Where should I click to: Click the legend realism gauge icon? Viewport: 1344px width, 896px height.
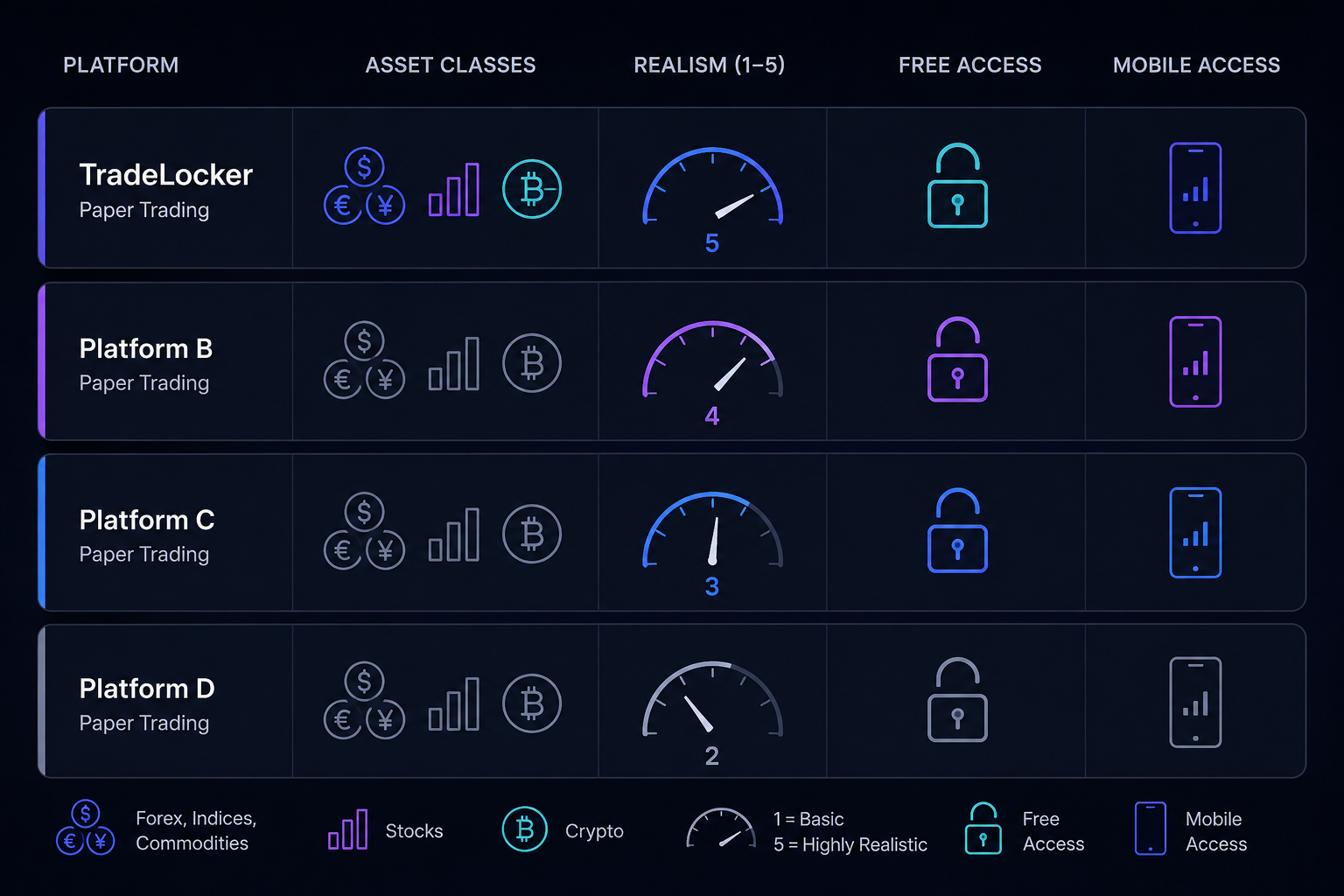click(x=721, y=828)
